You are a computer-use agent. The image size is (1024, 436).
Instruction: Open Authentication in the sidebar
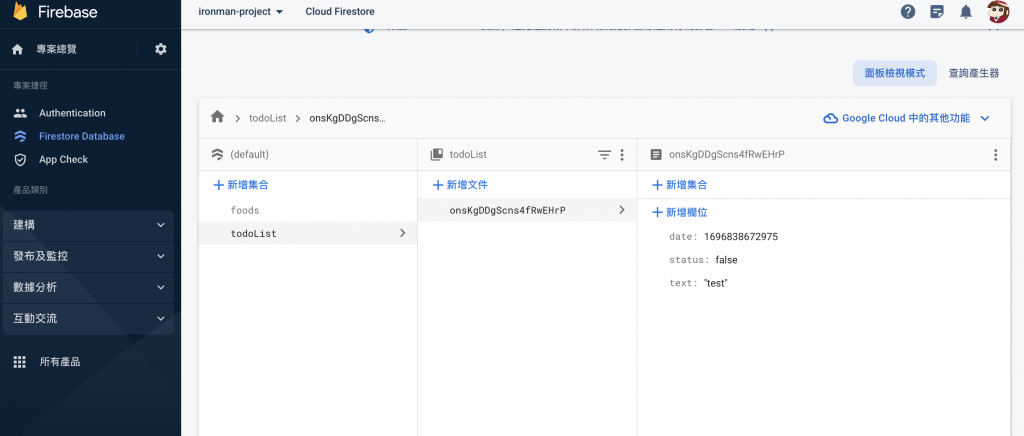pyautogui.click(x=72, y=113)
